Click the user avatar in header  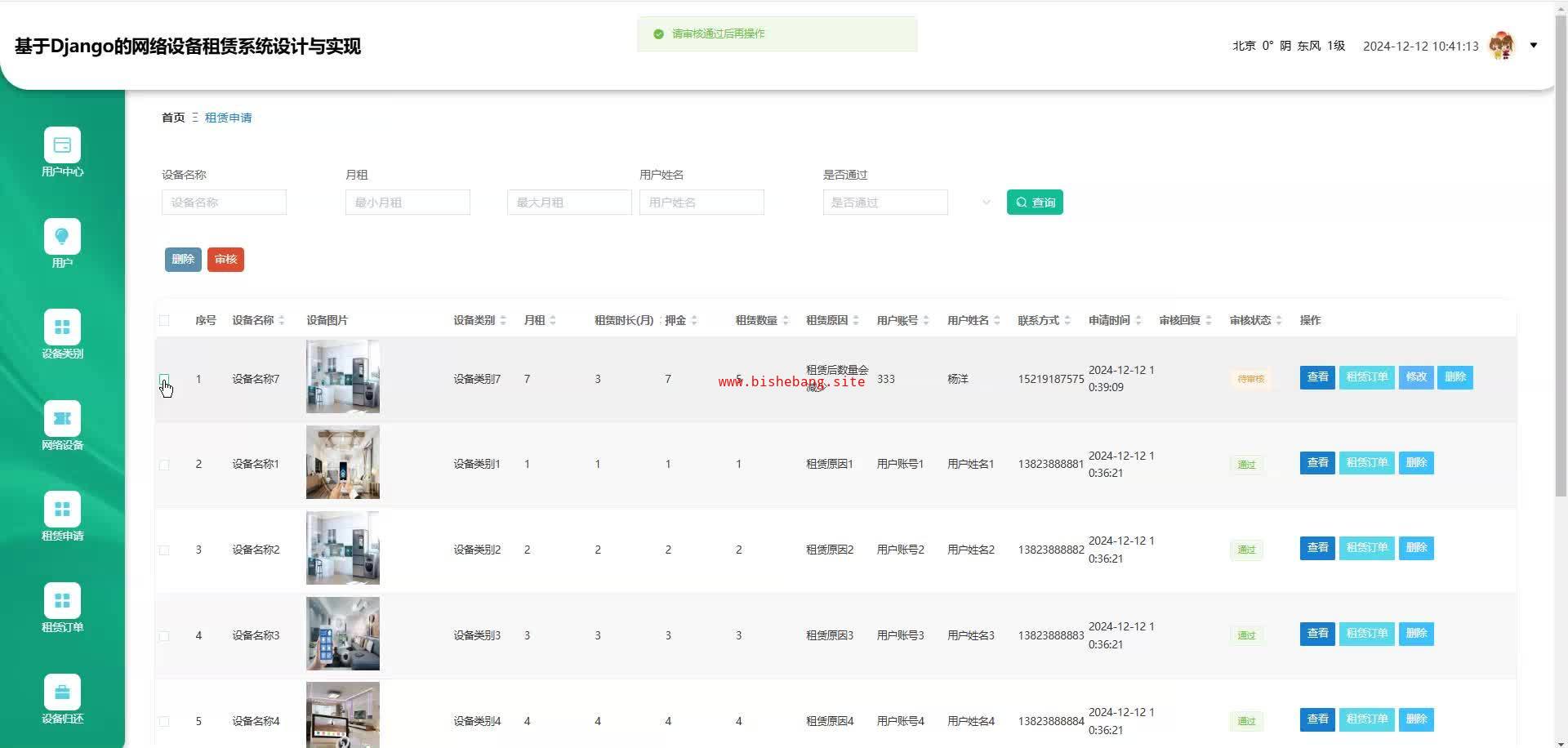1501,46
